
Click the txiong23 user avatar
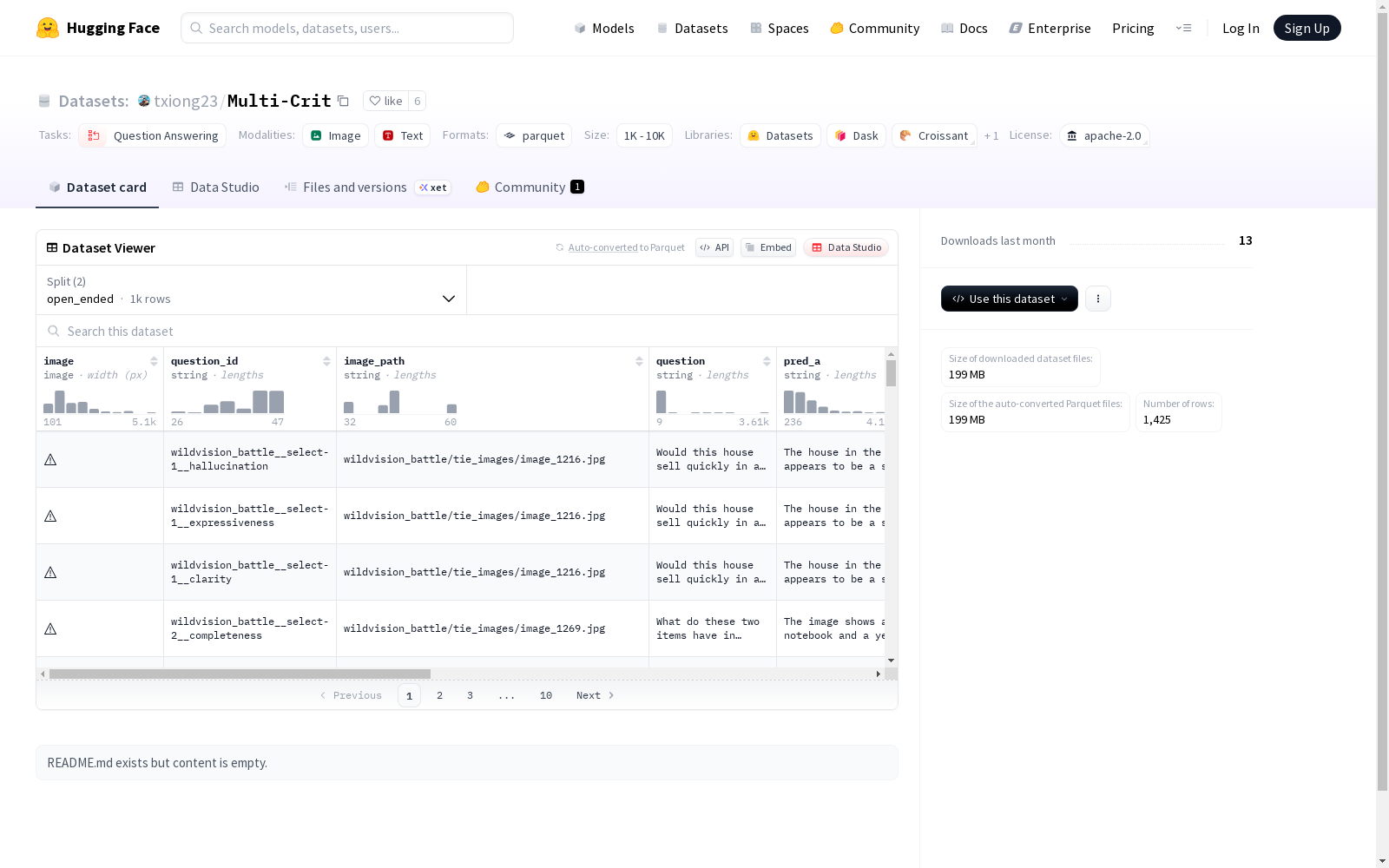(144, 101)
